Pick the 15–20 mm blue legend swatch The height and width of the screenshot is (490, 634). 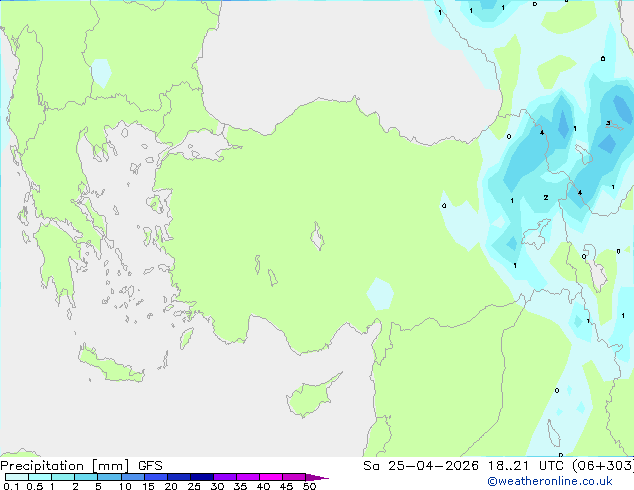[156, 477]
